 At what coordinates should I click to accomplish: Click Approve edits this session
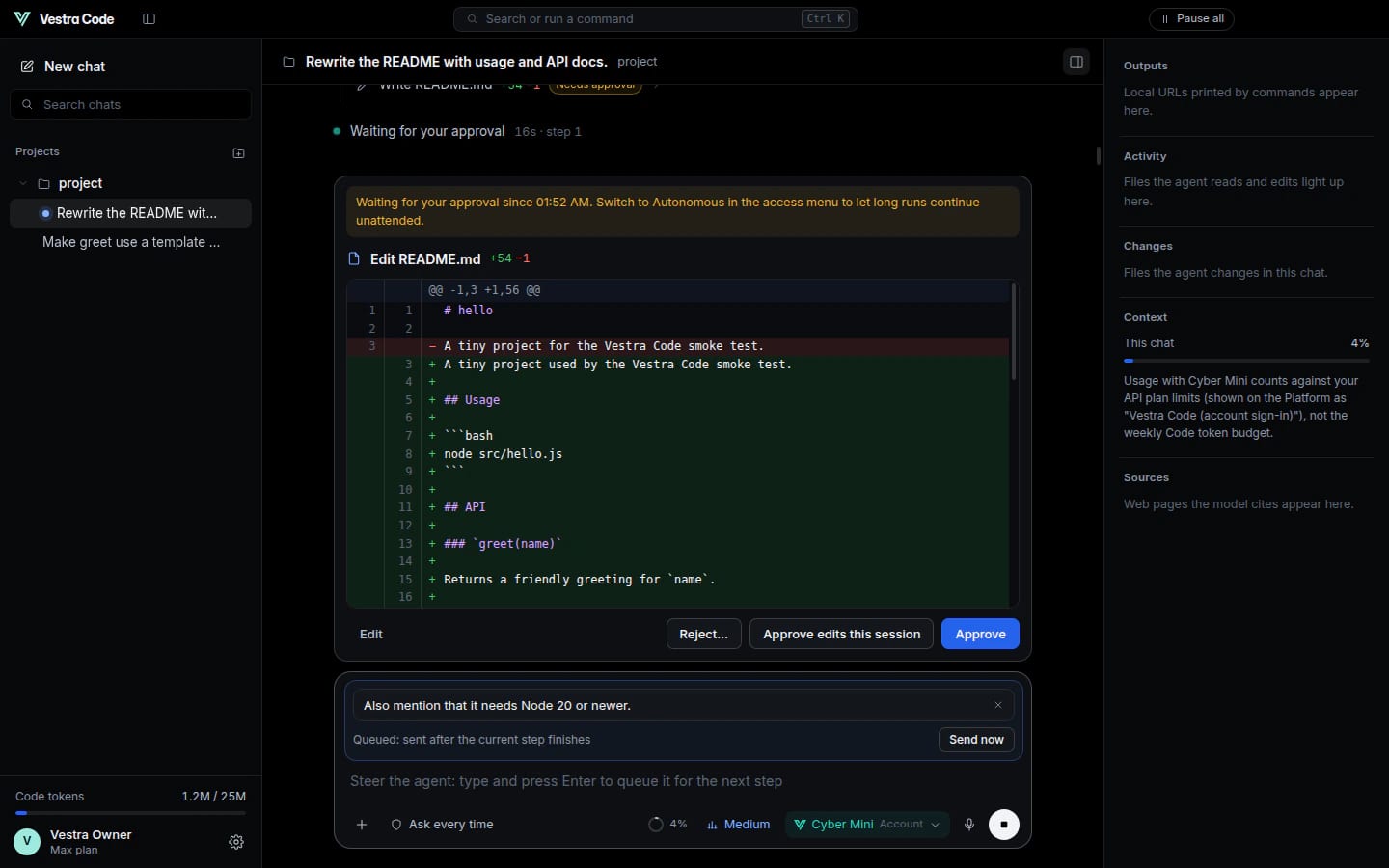[841, 634]
